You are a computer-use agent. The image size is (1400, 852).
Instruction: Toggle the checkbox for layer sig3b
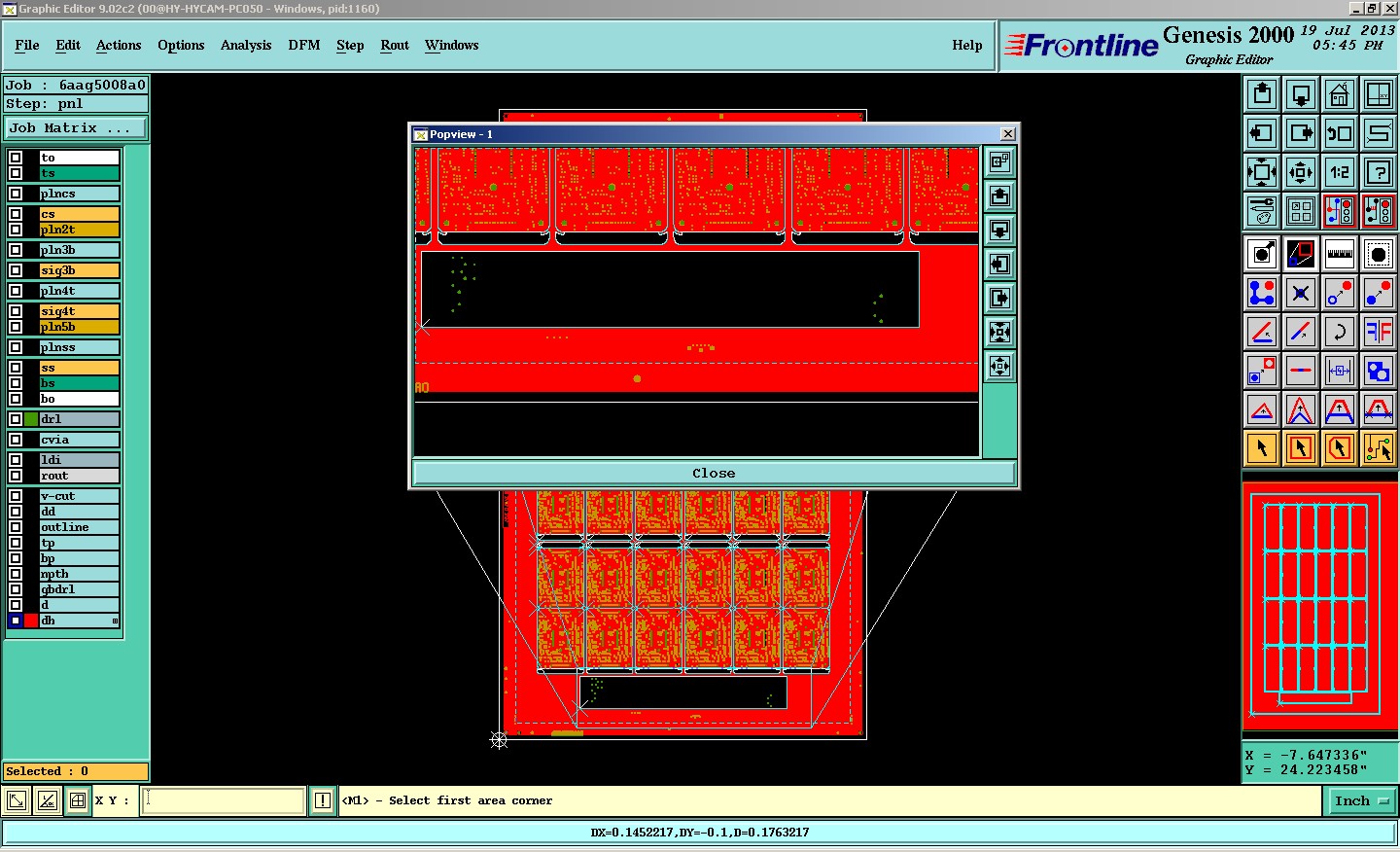coord(16,270)
